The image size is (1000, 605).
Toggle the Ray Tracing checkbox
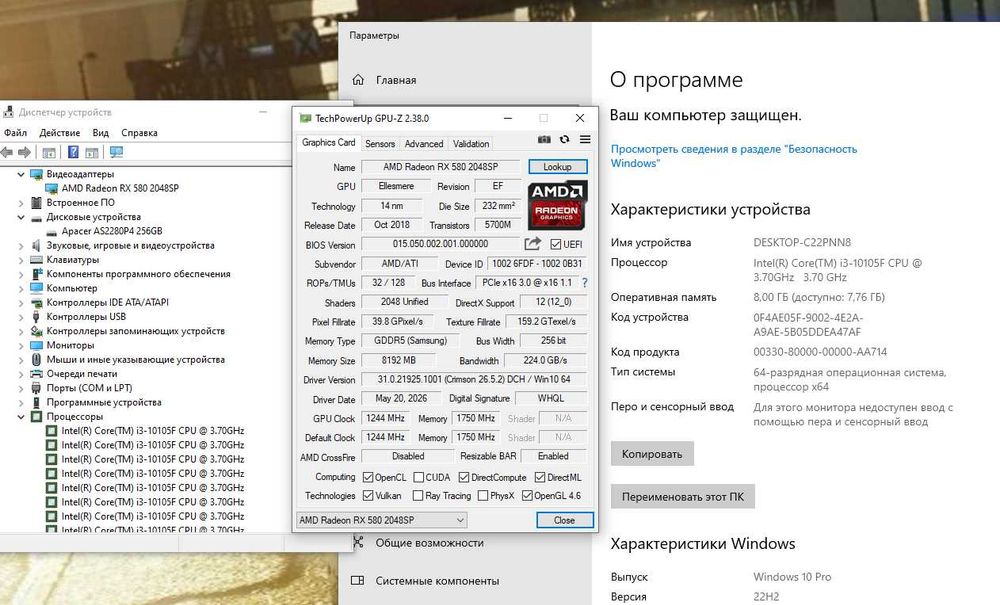click(418, 495)
